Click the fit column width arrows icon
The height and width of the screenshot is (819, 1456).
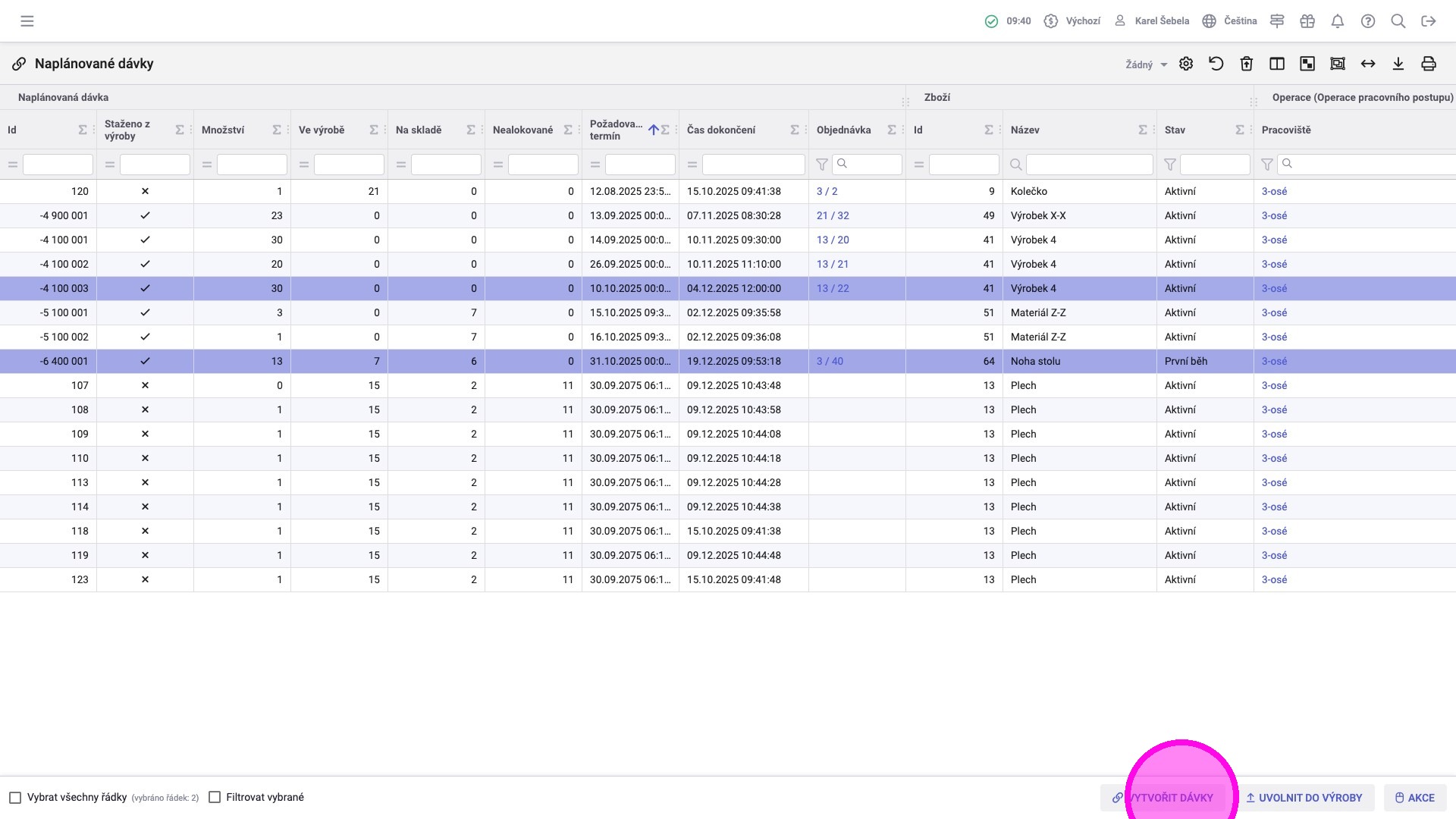[x=1368, y=64]
